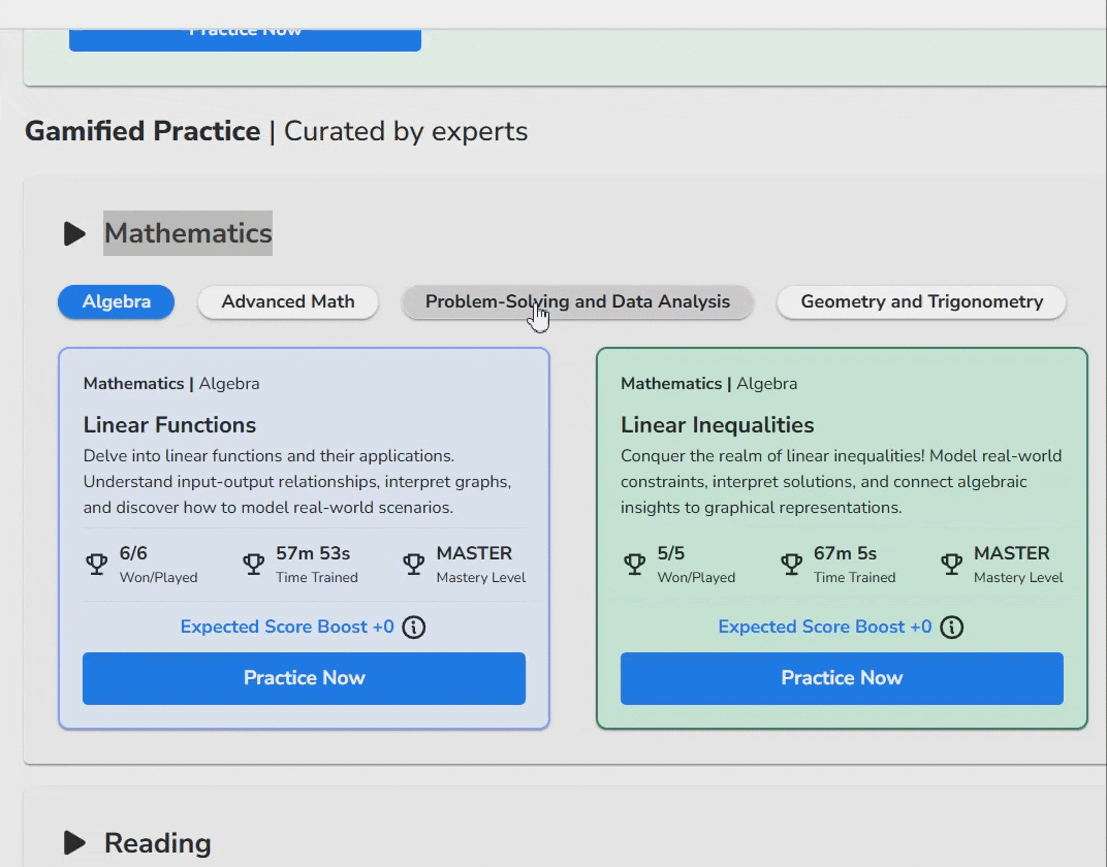The image size is (1107, 867).
Task: Click the trophy icon beside Won/Played on Linear Inequalities
Action: click(x=634, y=564)
